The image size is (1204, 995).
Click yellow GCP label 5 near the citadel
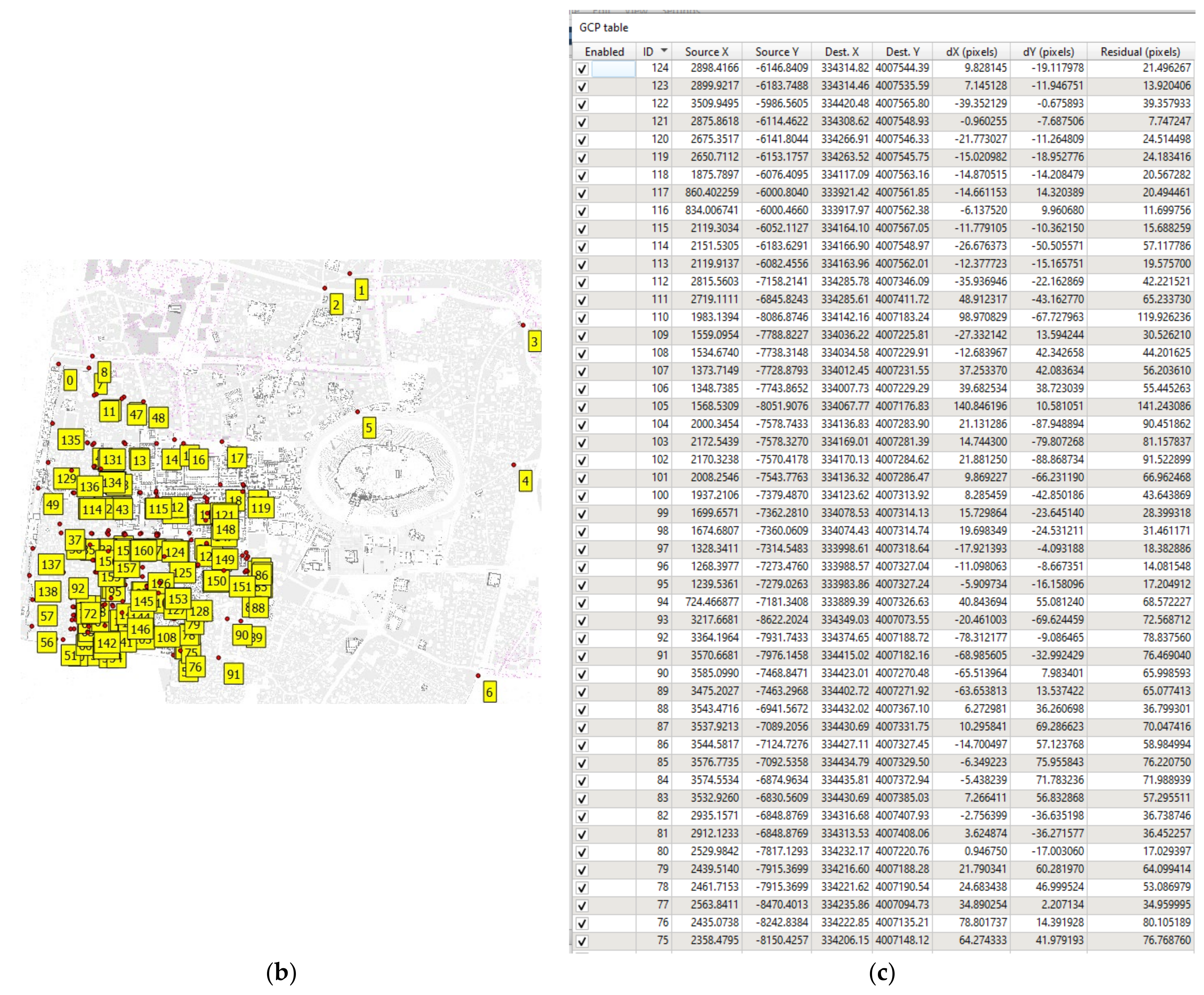pyautogui.click(x=369, y=427)
